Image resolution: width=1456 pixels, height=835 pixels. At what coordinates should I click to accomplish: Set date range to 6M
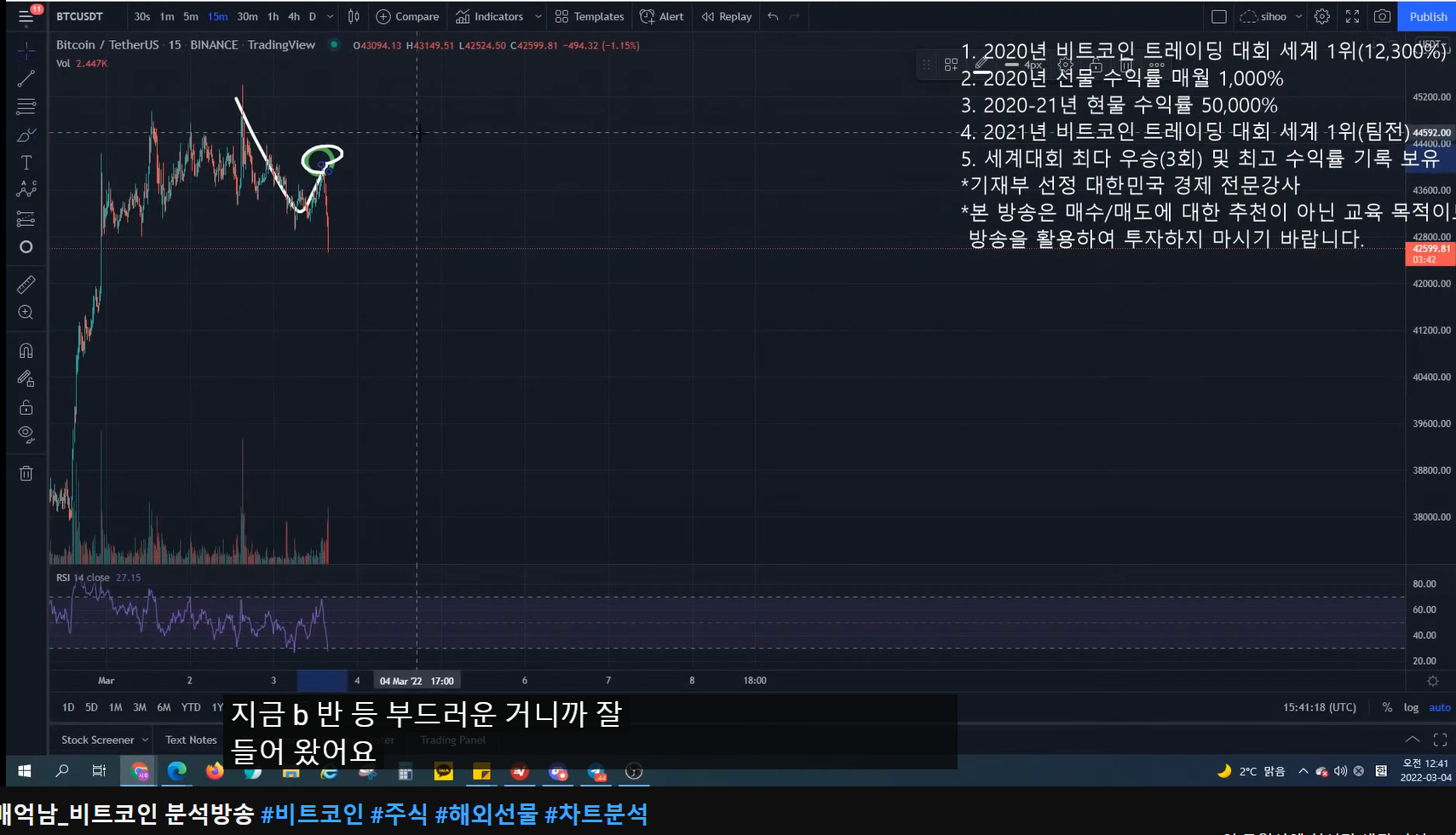tap(164, 707)
